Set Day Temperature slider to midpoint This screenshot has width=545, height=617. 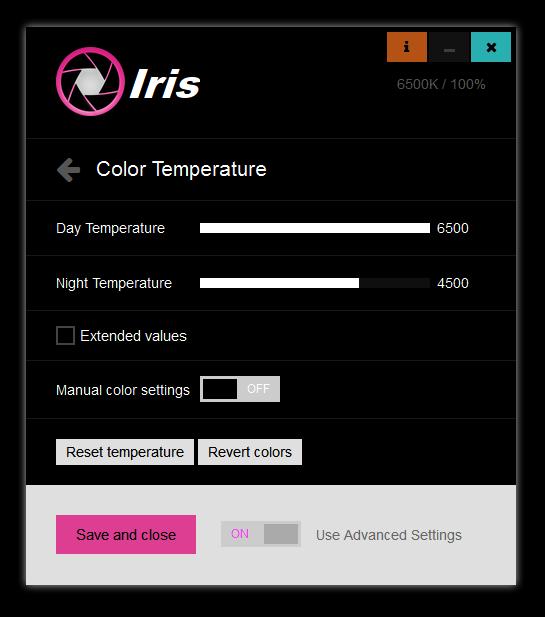tap(315, 228)
